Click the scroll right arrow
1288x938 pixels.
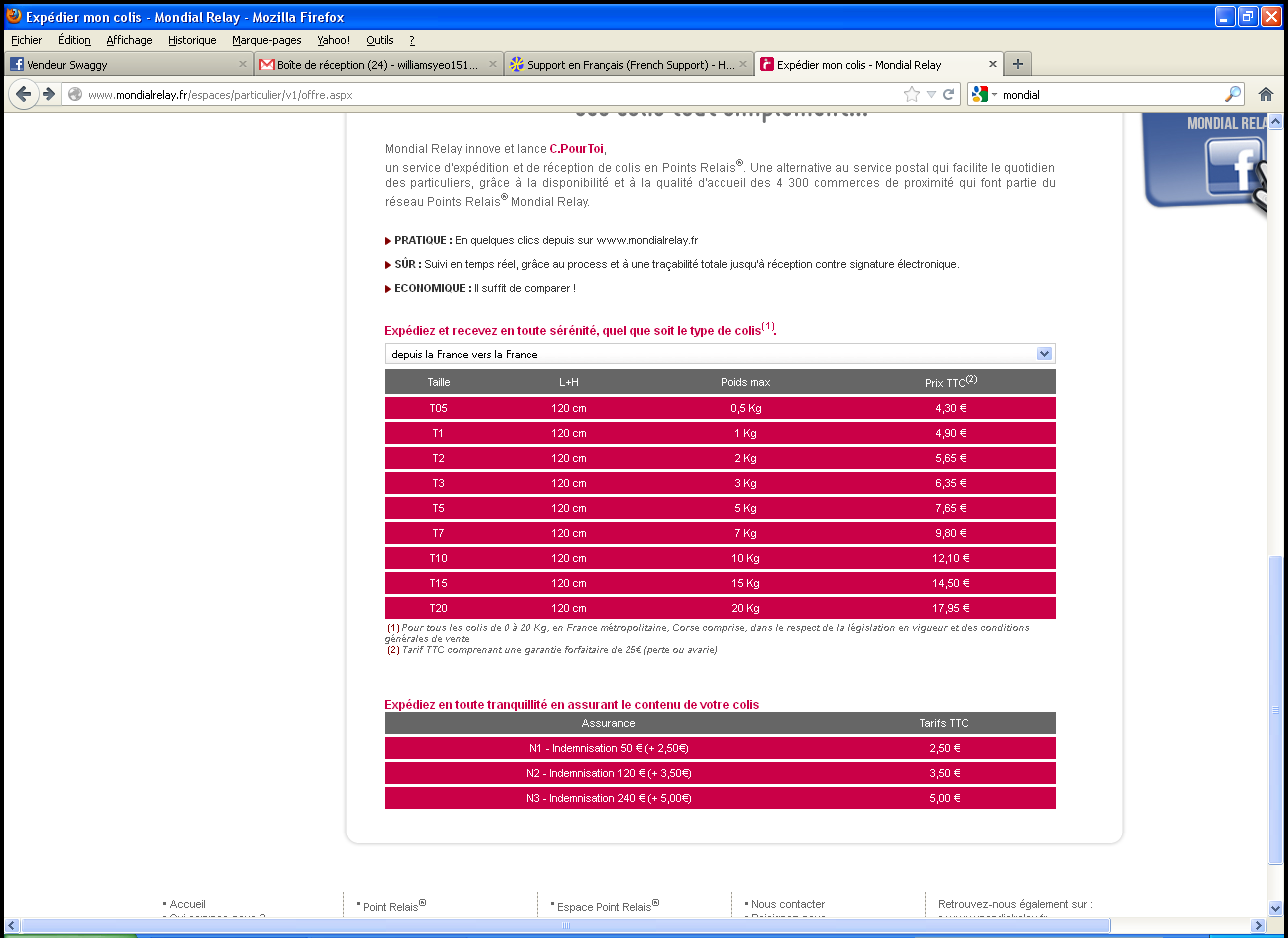point(1258,926)
